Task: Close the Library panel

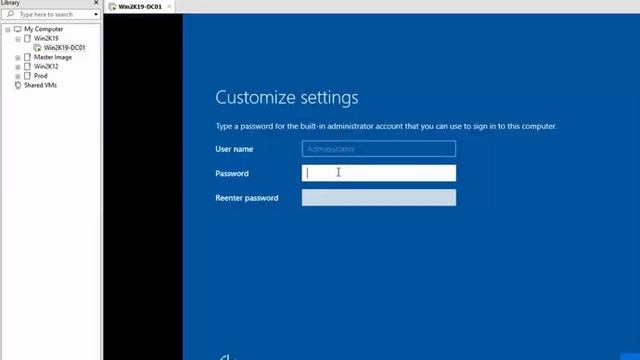Action: [96, 3]
